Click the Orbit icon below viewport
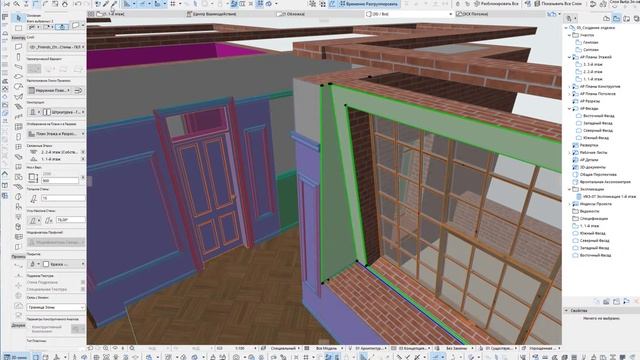 coord(115,348)
